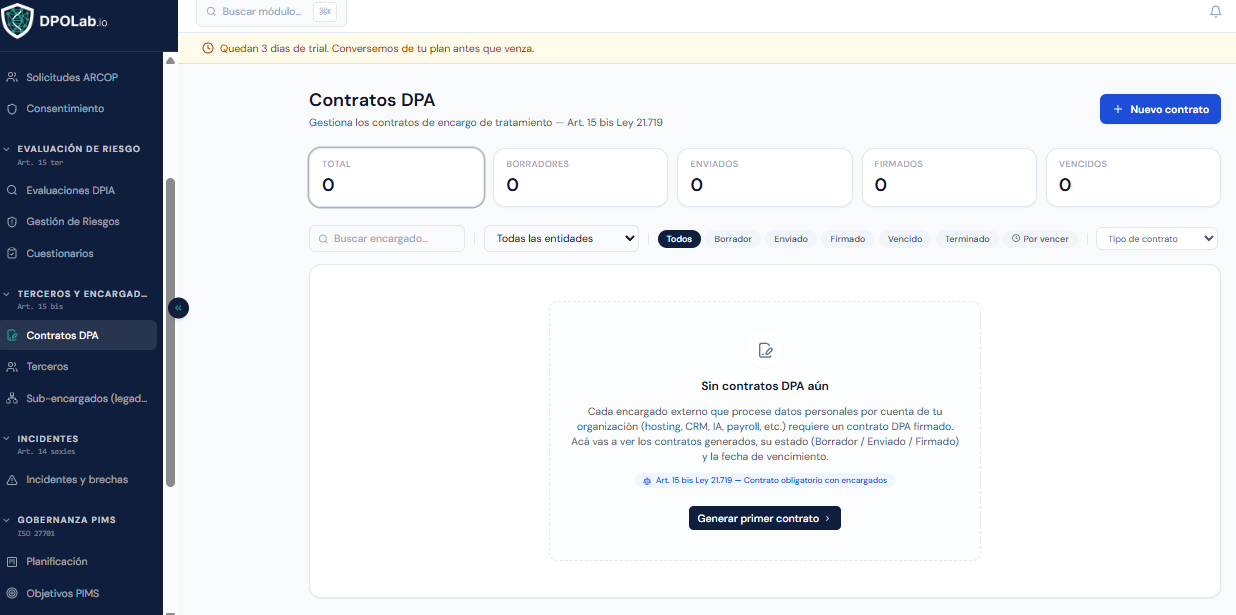This screenshot has height=615, width=1236.
Task: Click the Evaluaciones DPIA magnifier icon
Action: click(x=12, y=190)
